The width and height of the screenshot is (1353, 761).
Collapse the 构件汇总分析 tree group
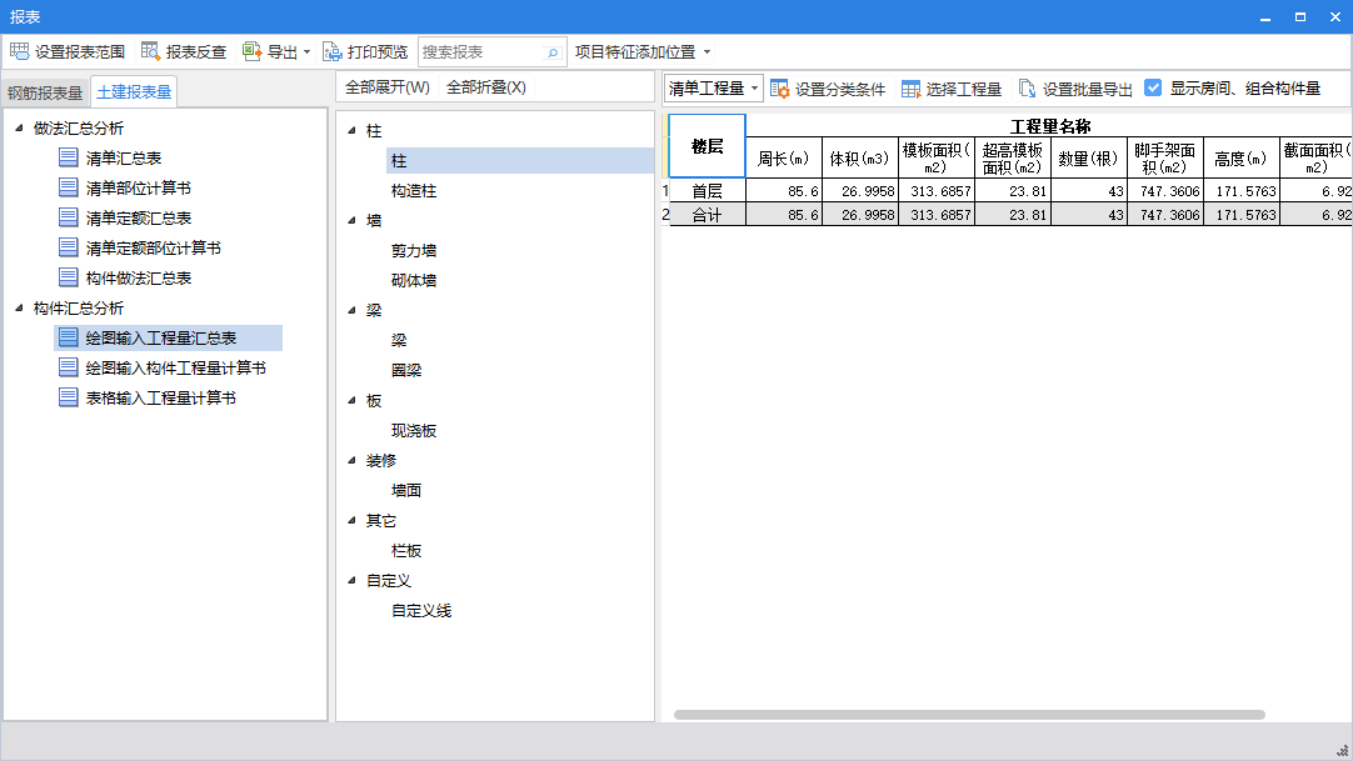(x=19, y=308)
